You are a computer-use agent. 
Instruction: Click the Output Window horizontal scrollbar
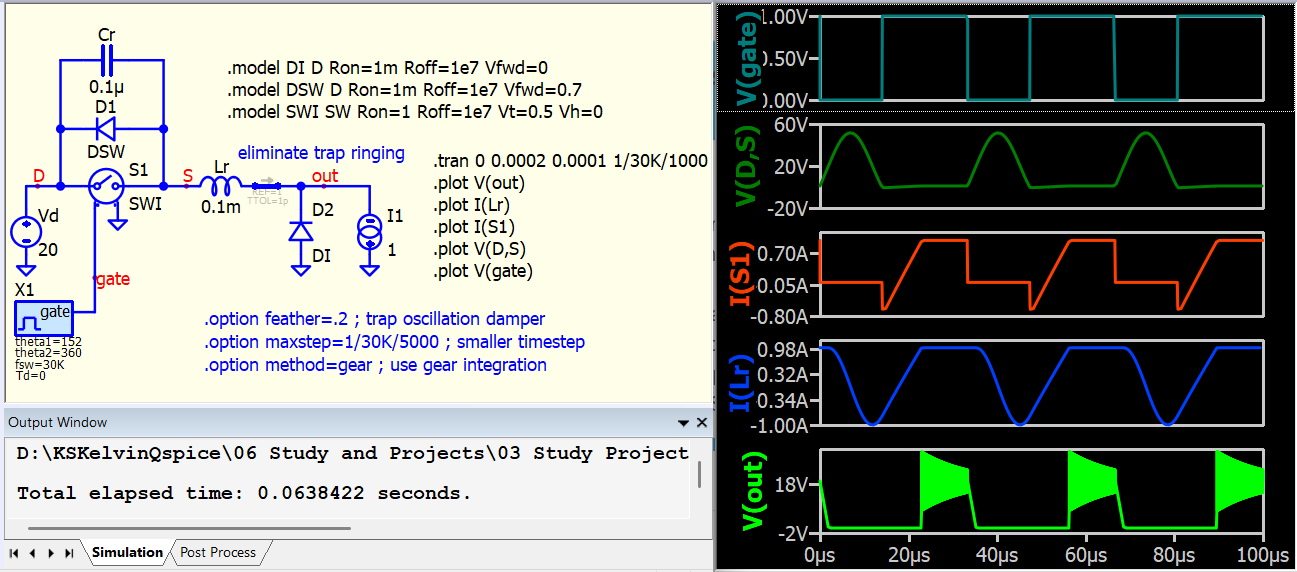click(x=190, y=528)
